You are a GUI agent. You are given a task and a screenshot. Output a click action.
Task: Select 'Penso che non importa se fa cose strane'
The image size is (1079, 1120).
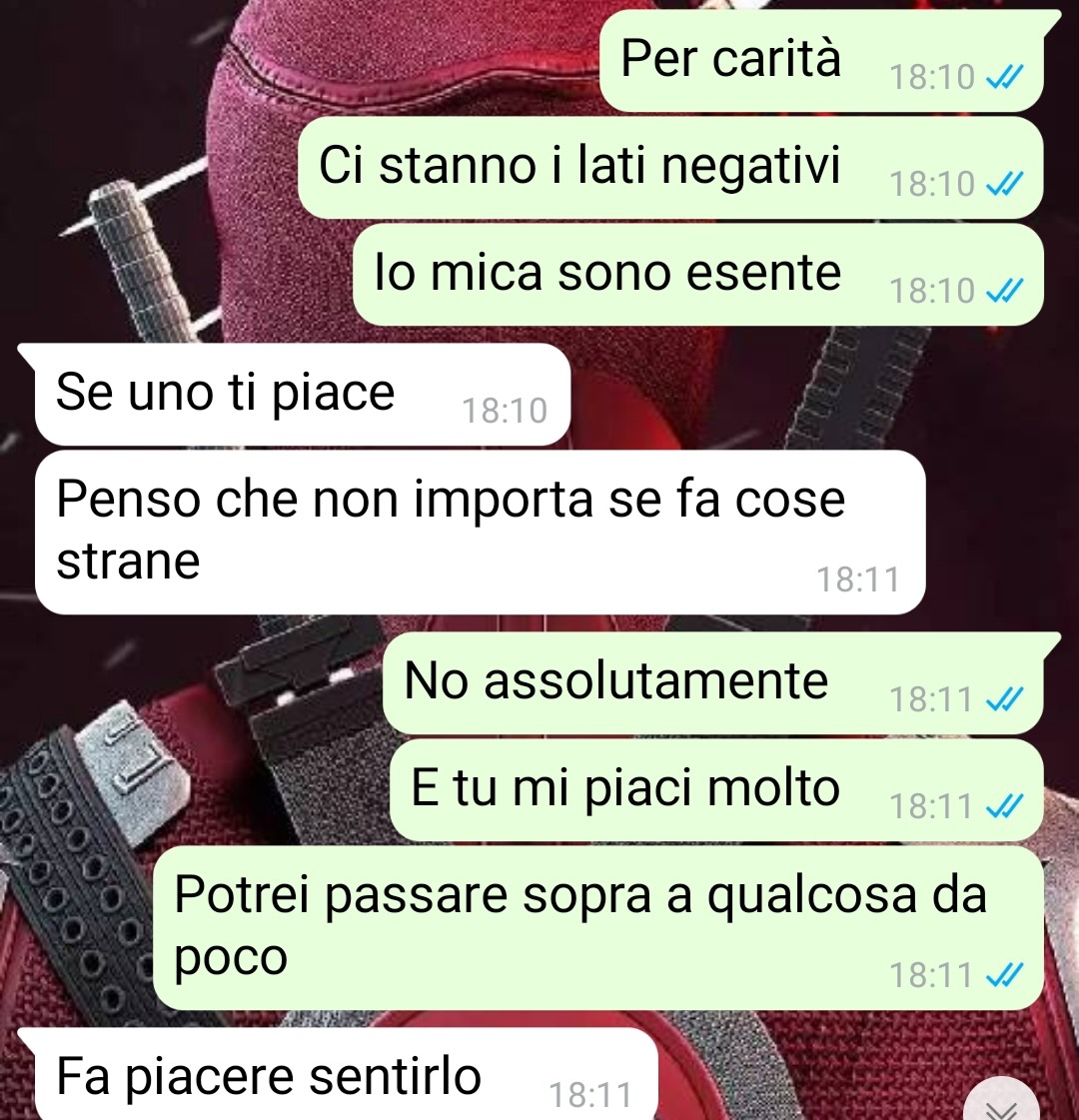point(480,533)
